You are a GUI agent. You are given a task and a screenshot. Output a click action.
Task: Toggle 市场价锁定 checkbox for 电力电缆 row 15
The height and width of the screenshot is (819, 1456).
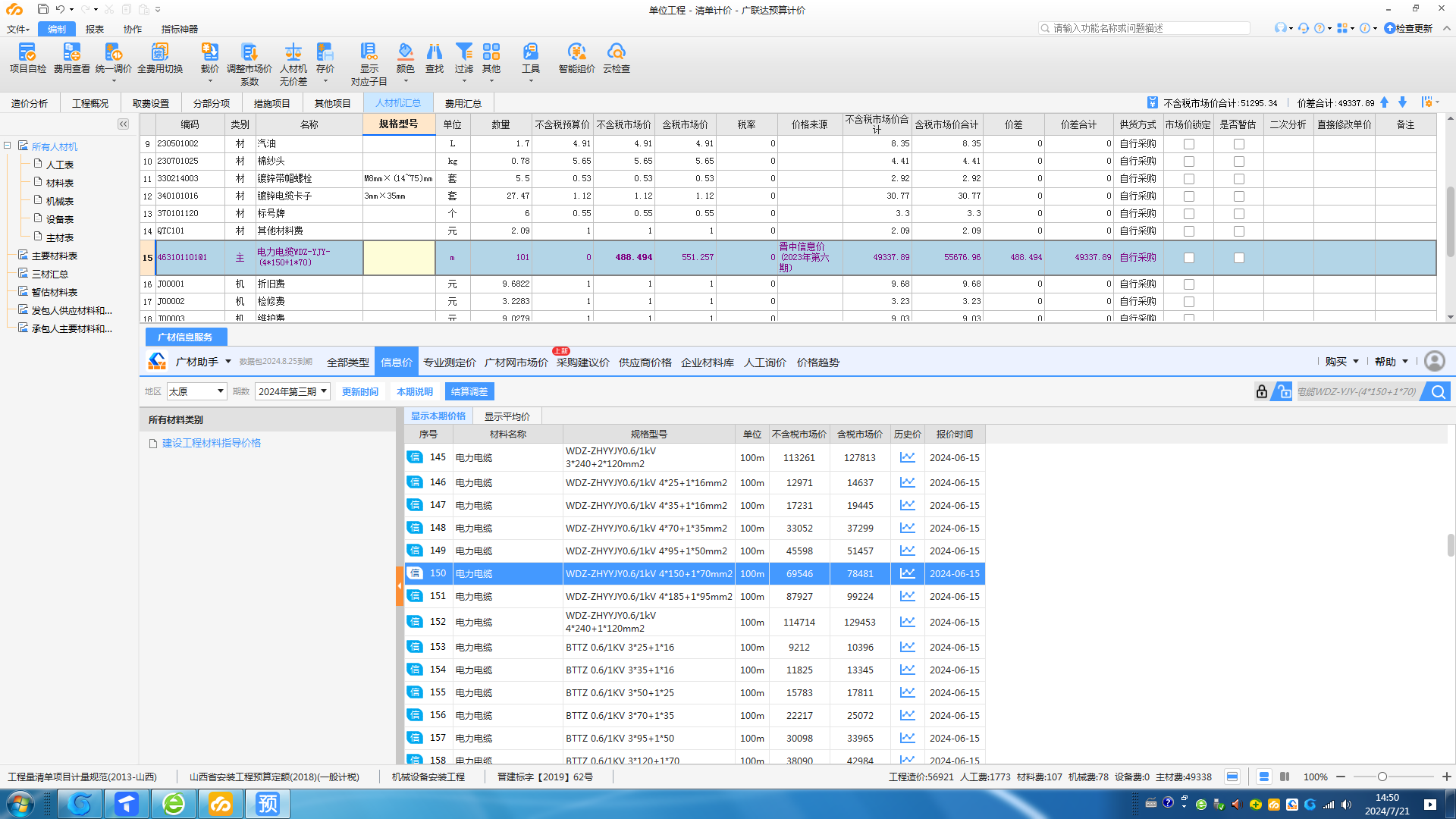click(x=1188, y=258)
